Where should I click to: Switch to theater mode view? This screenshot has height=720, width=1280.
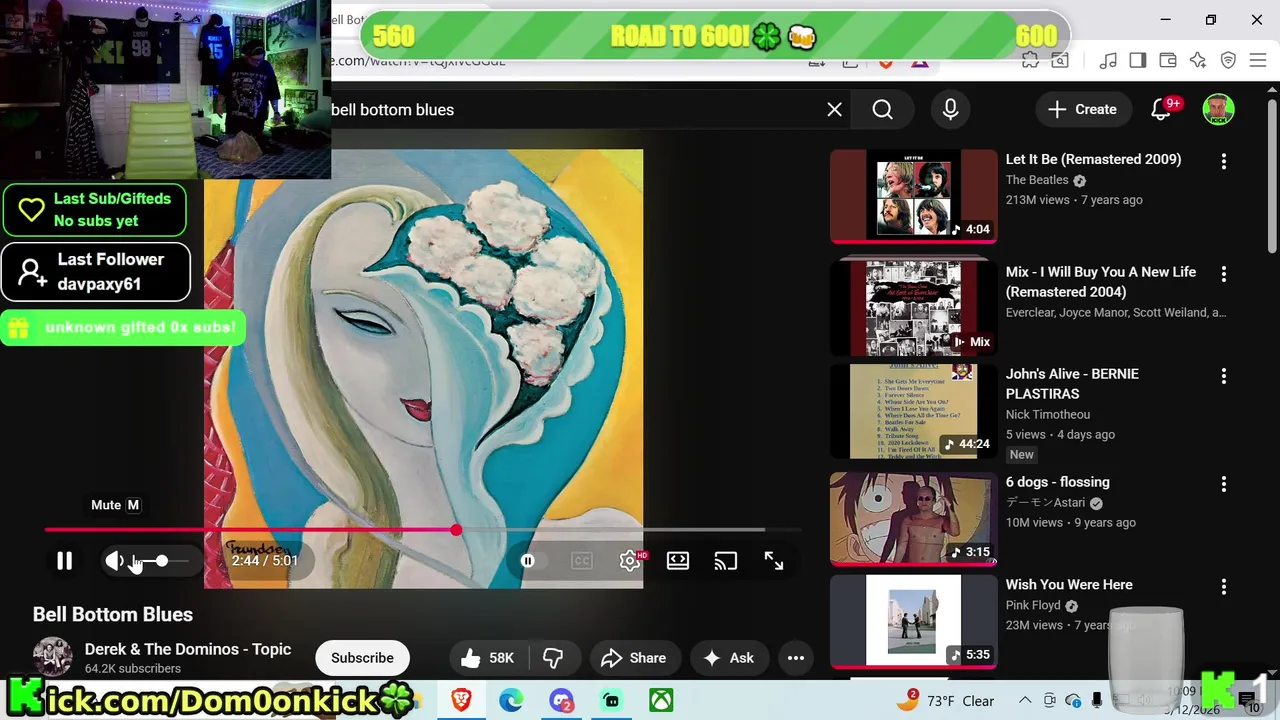click(x=678, y=561)
